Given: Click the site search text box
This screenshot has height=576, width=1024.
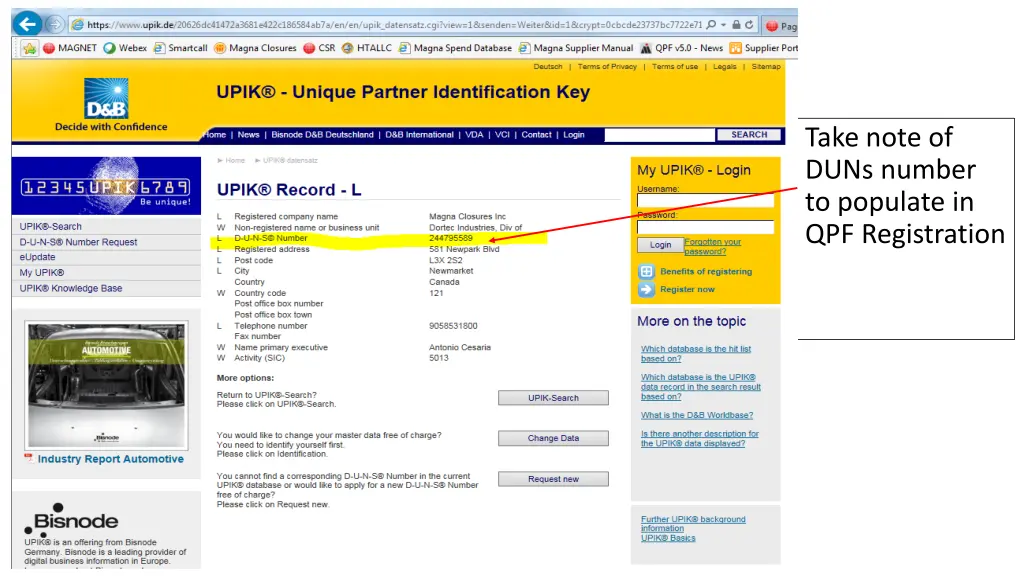Looking at the screenshot, I should [660, 135].
